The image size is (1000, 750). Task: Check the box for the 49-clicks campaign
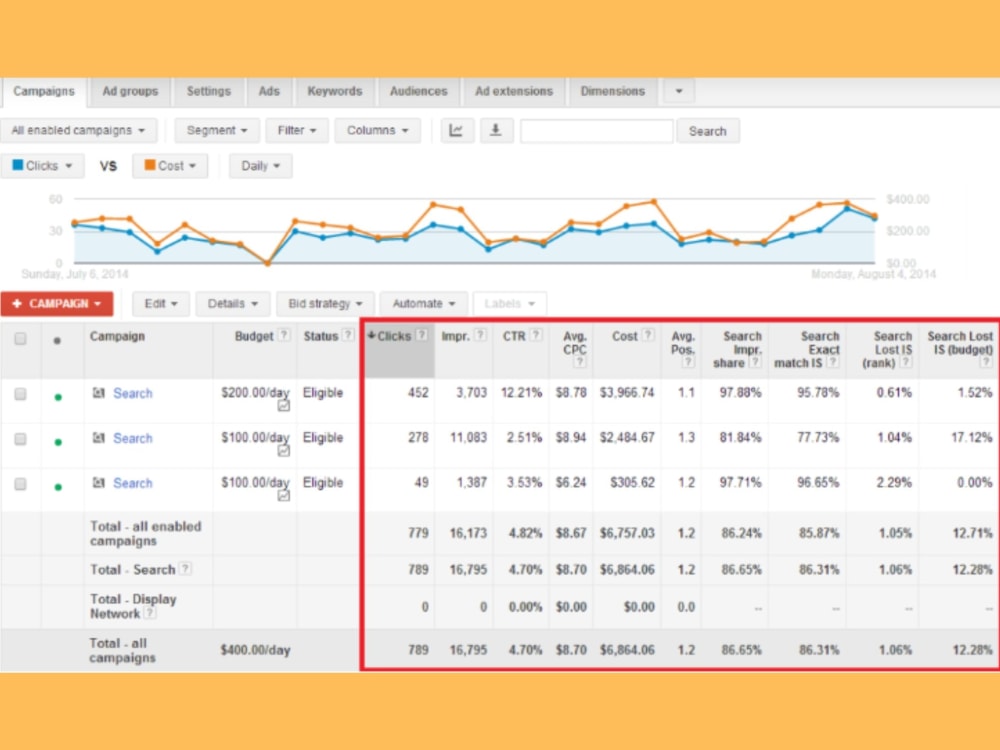click(x=20, y=484)
